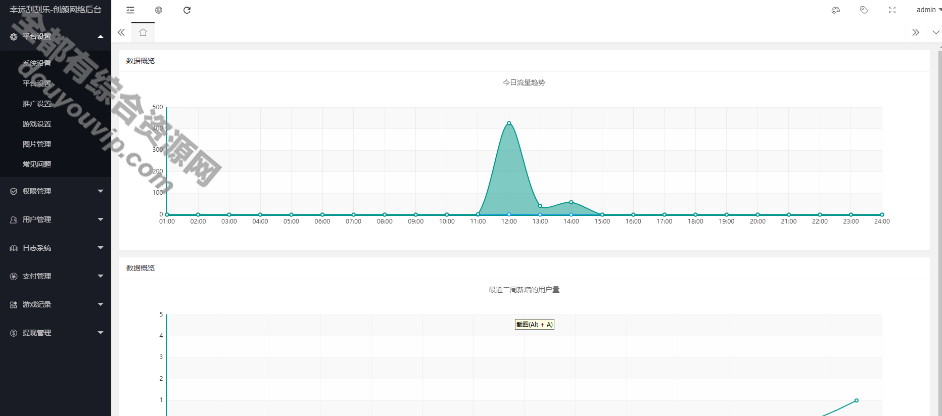This screenshot has width=942, height=416.
Task: Open 平台设置 submenu item under the group
Action: tap(37, 83)
